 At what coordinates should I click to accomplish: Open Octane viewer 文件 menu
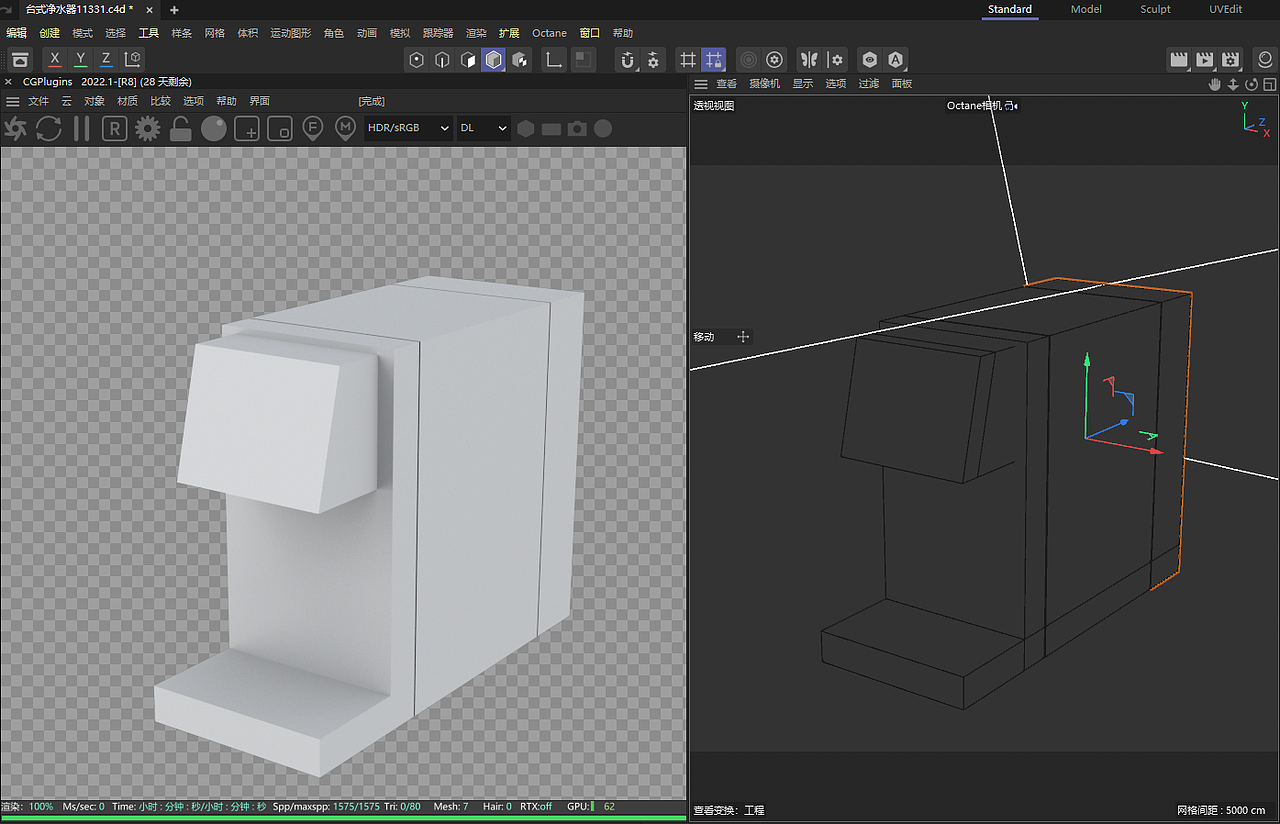tap(38, 101)
